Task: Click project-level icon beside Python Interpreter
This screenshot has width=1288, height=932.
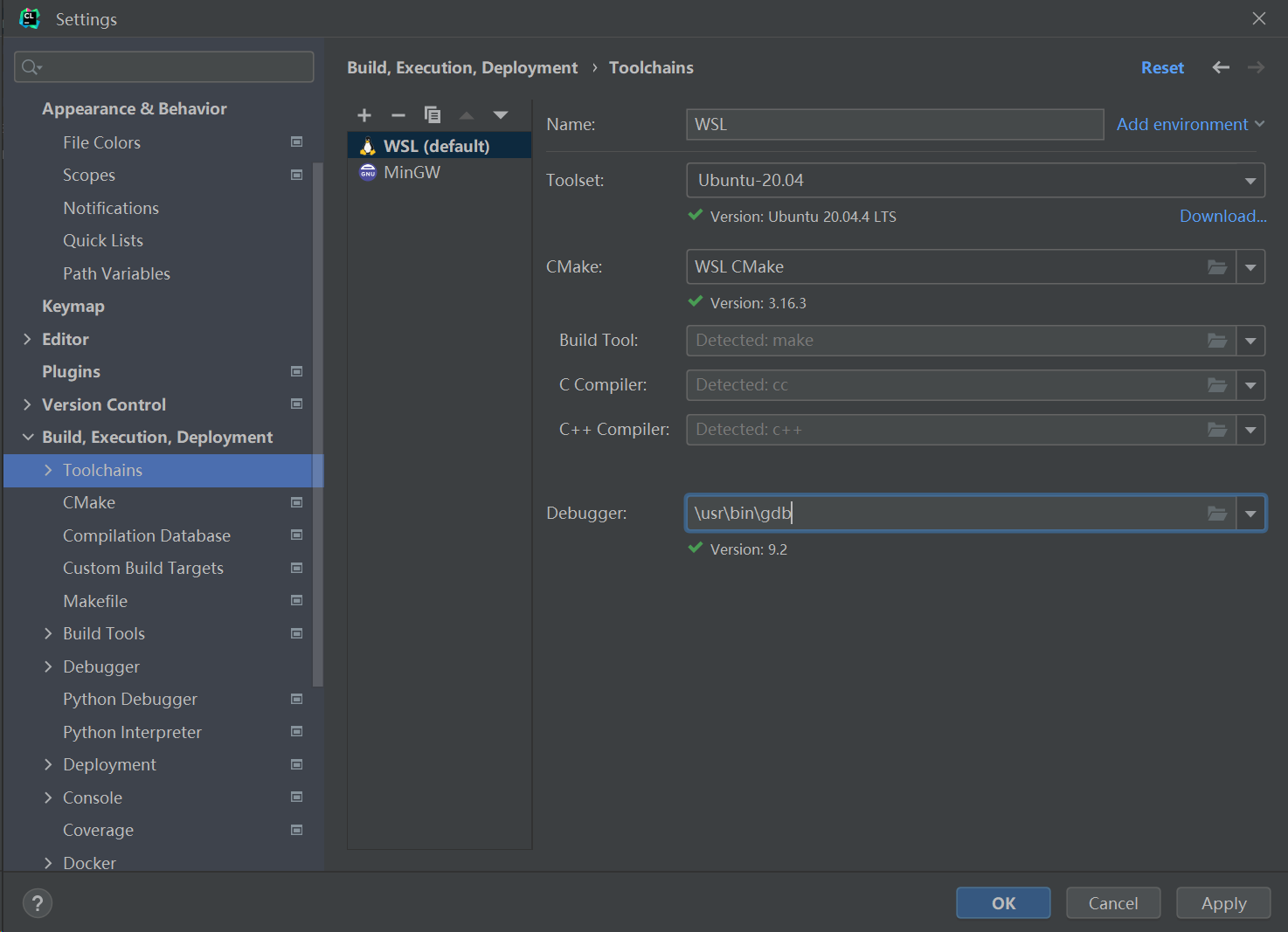Action: click(x=297, y=731)
